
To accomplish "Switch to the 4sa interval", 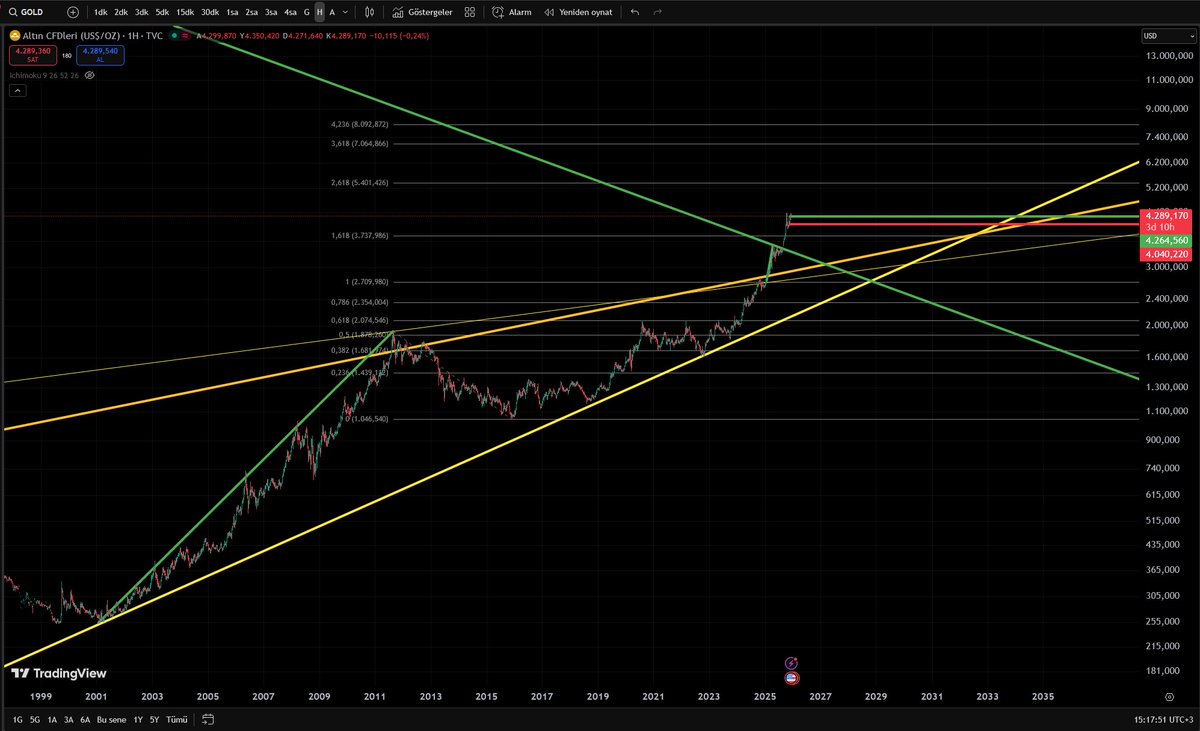I will [x=290, y=13].
